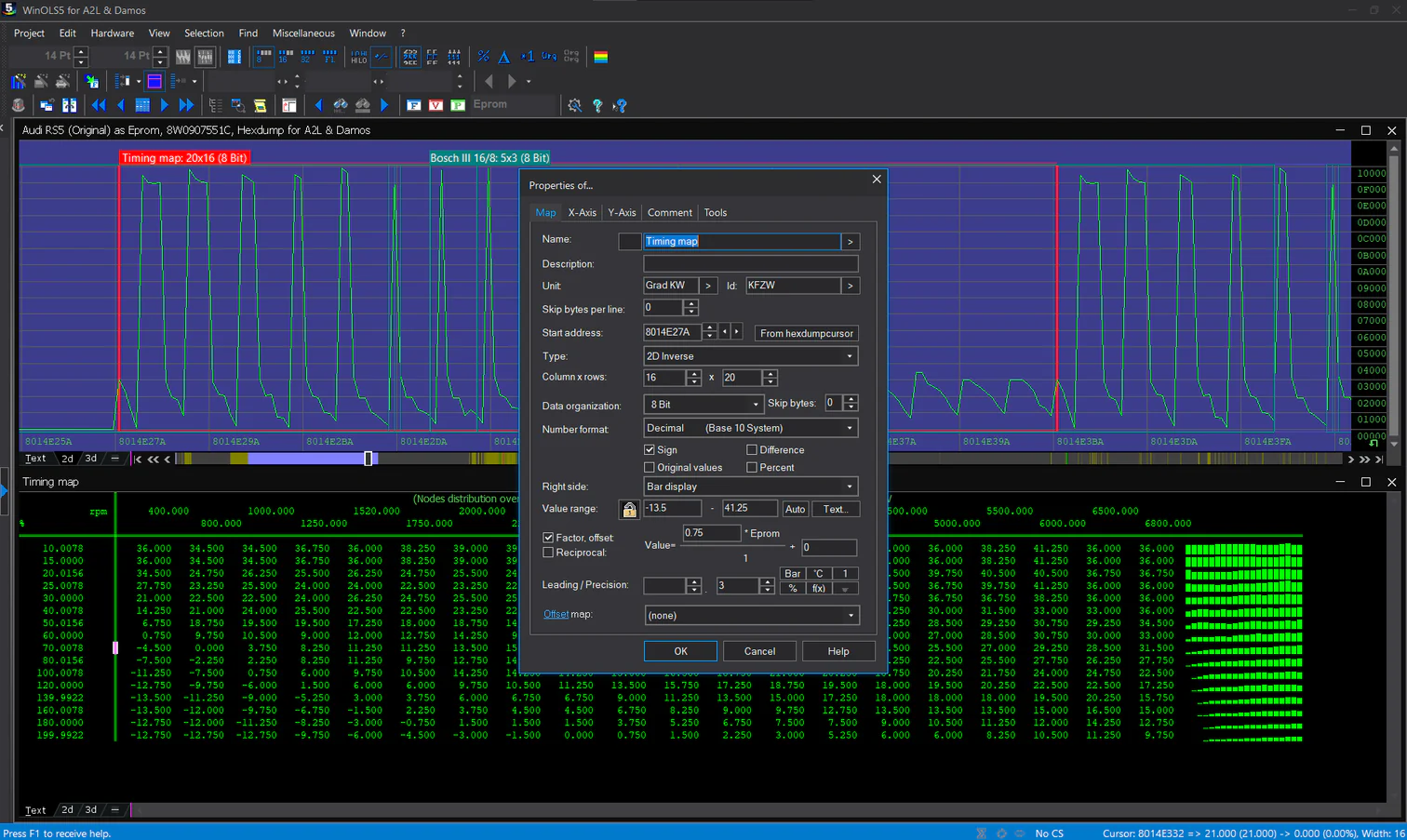Click the blue question mark help icon
Viewport: 1407px width, 840px height.
tap(597, 105)
